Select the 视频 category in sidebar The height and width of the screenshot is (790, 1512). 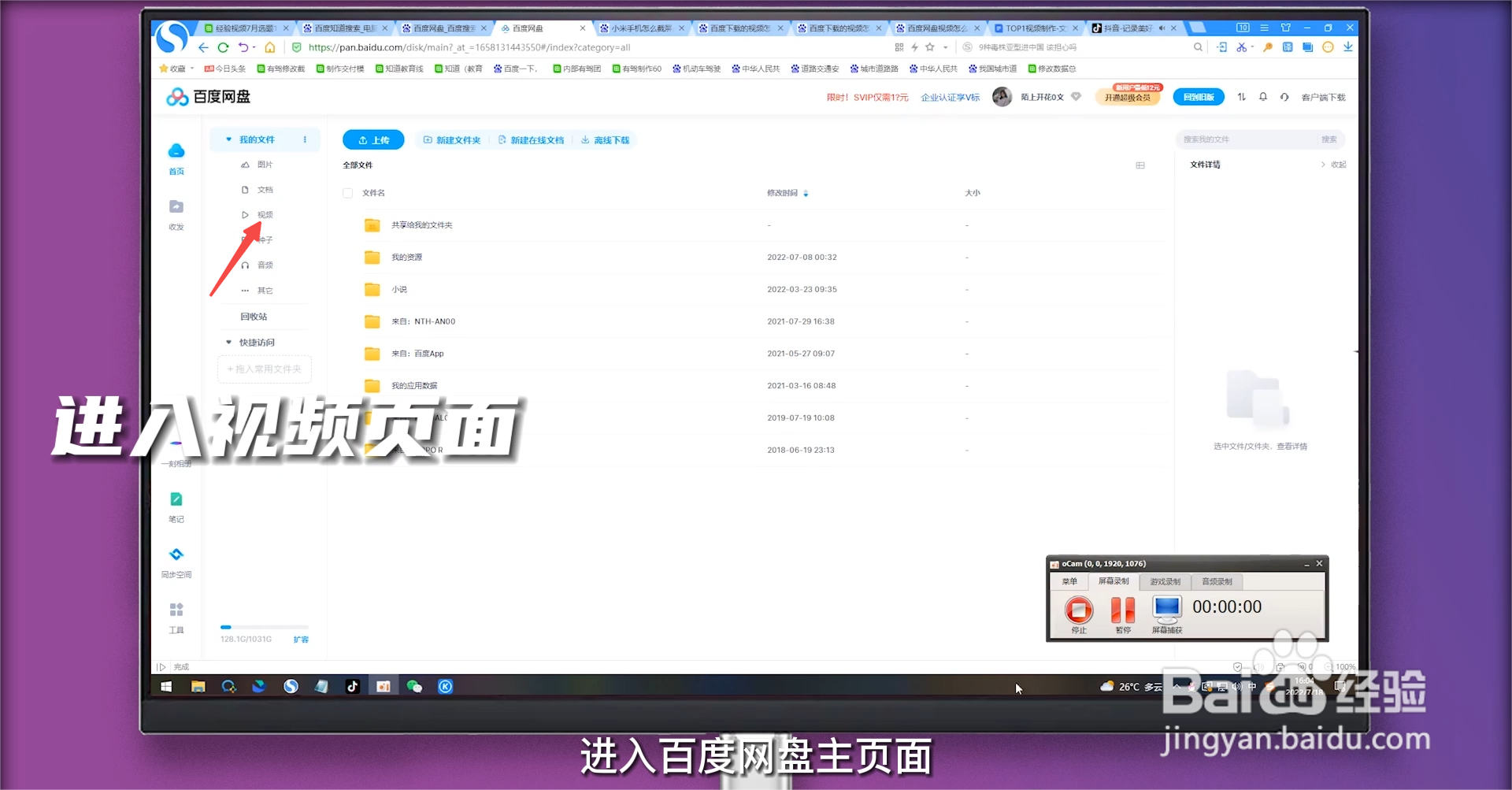[x=265, y=215]
